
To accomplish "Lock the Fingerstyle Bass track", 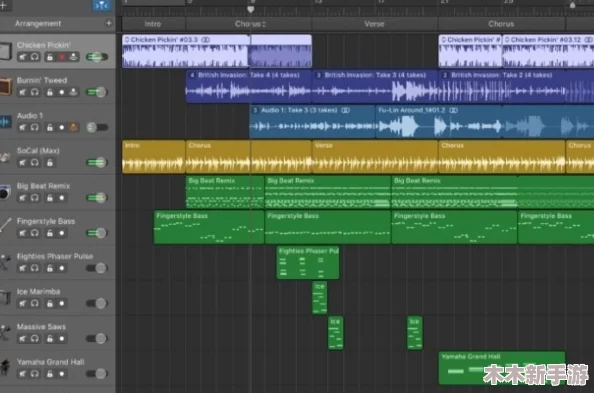I will click(x=50, y=233).
